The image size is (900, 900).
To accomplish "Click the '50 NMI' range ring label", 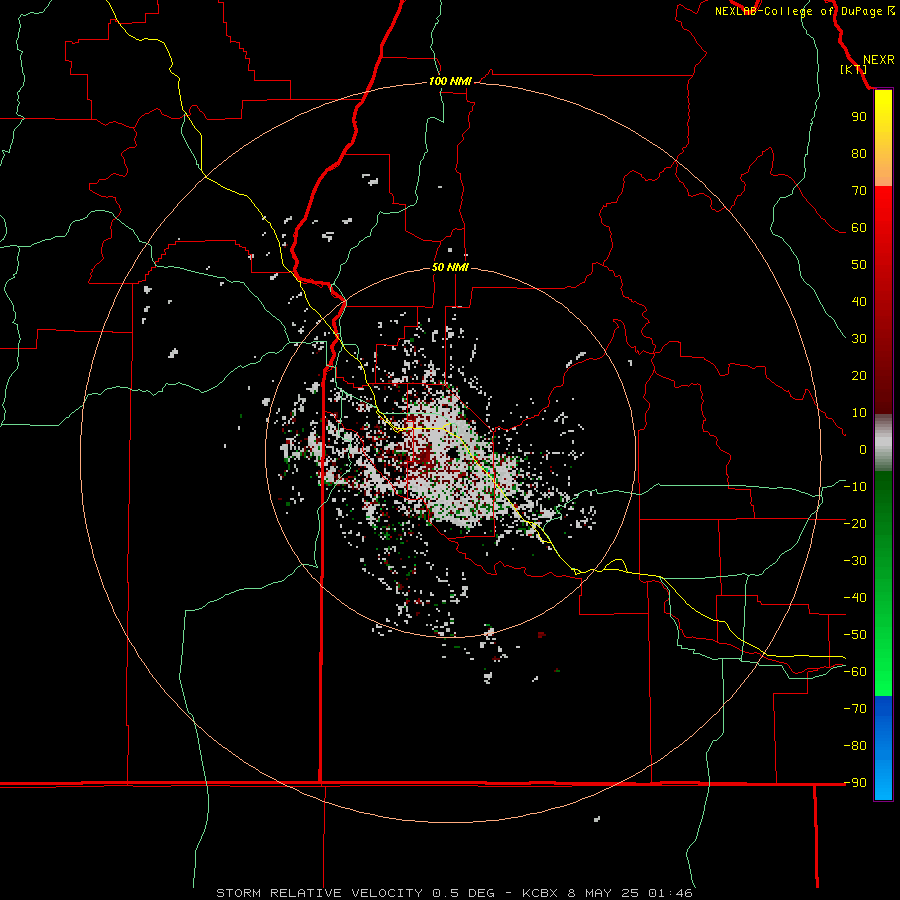I will [450, 267].
